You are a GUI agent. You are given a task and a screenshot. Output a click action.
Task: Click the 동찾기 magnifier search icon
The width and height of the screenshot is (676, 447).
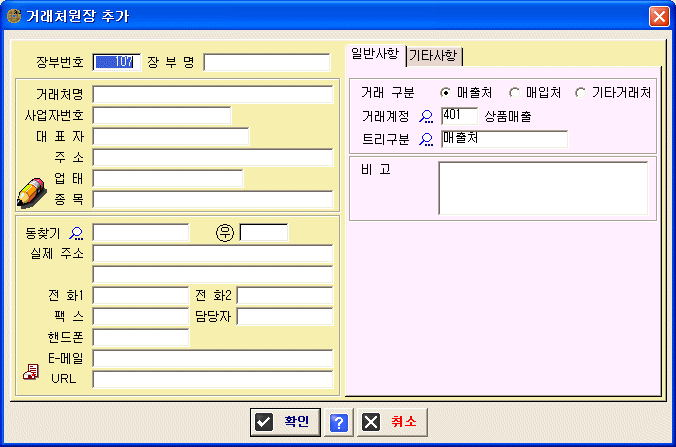pyautogui.click(x=76, y=233)
